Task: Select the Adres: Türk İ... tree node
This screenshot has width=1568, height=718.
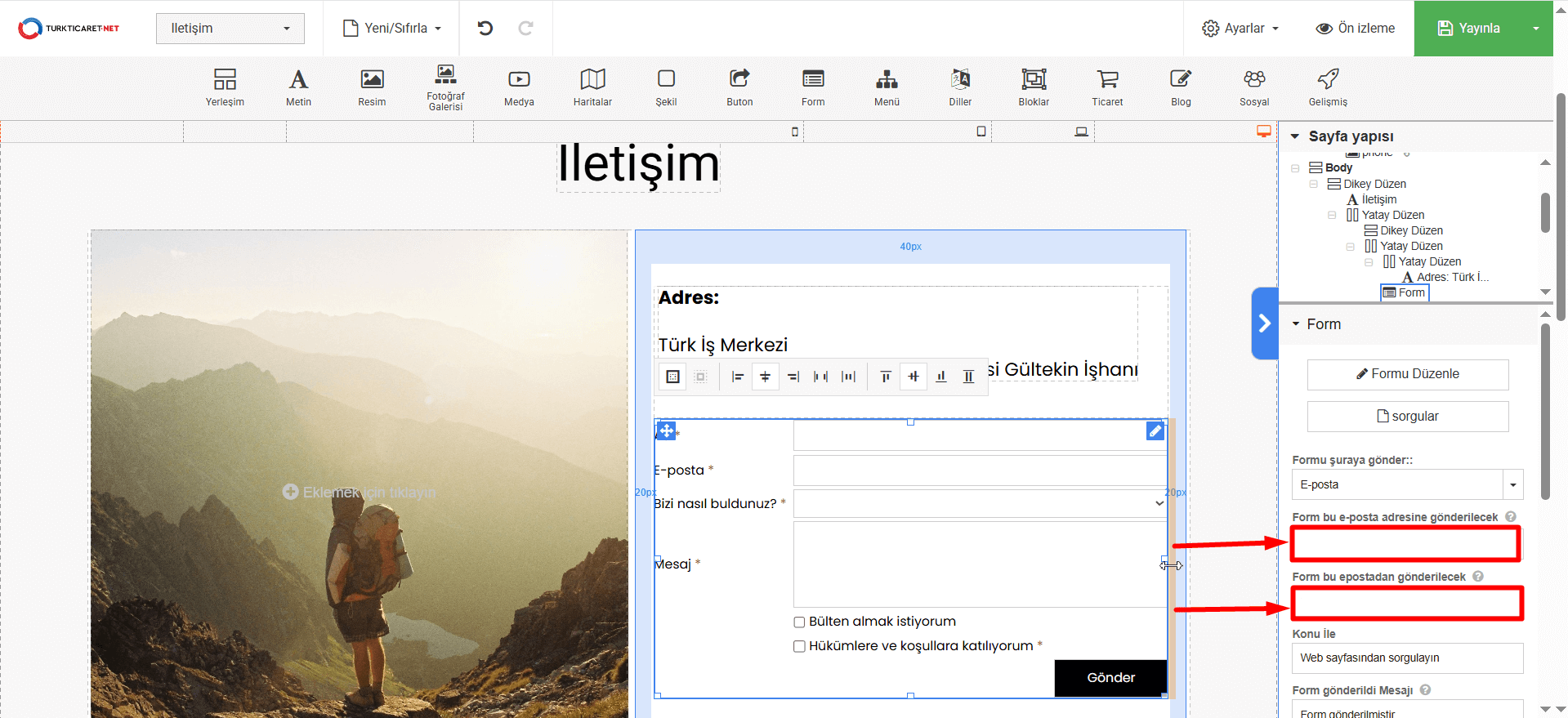Action: tap(1453, 277)
